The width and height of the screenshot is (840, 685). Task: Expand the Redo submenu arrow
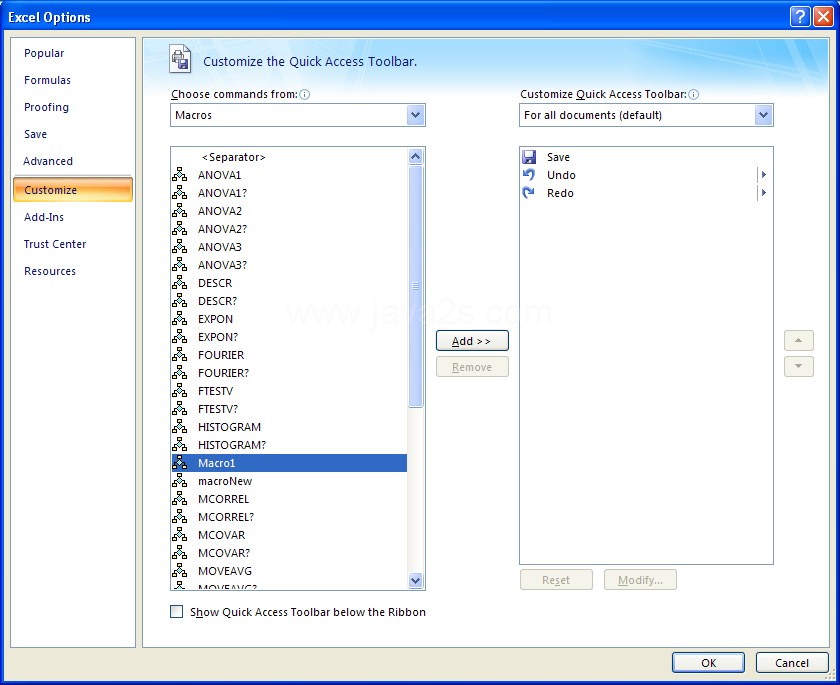tap(764, 193)
